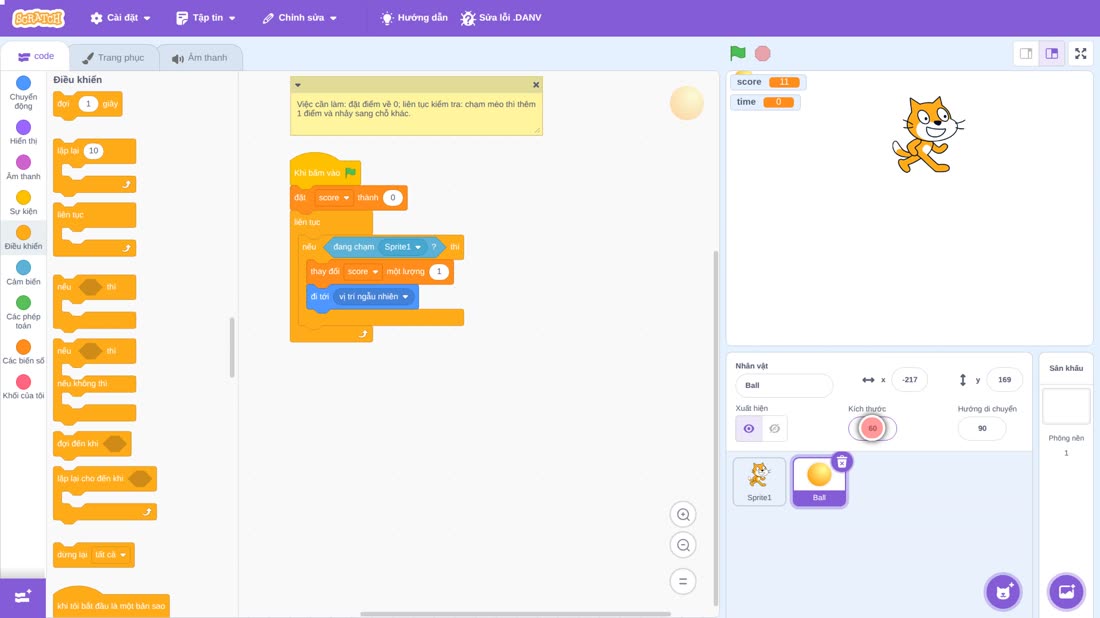Zoom out the code workspace
This screenshot has height=618, width=1100.
[x=683, y=545]
